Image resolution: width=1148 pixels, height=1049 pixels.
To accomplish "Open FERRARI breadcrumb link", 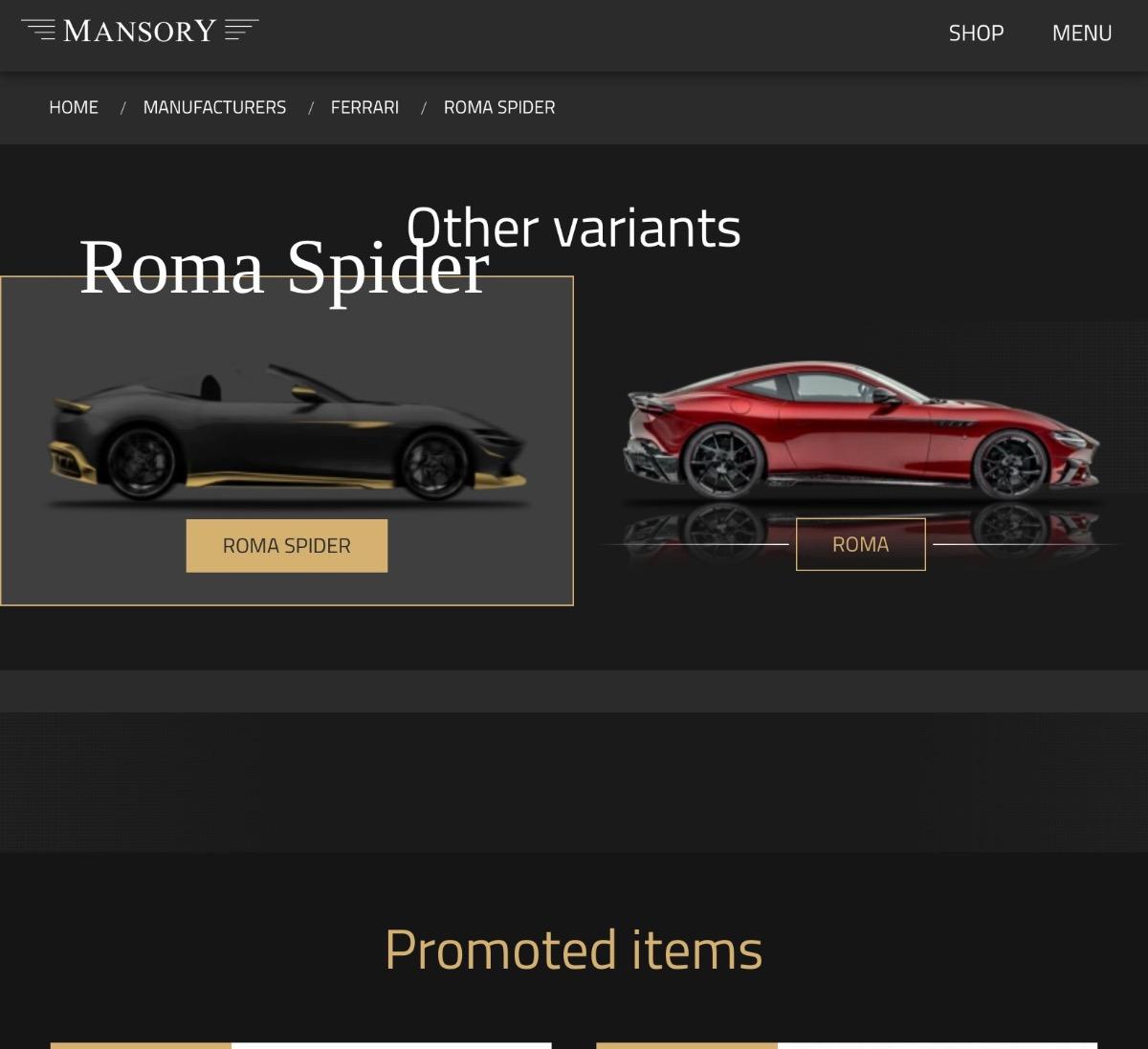I will 364,108.
